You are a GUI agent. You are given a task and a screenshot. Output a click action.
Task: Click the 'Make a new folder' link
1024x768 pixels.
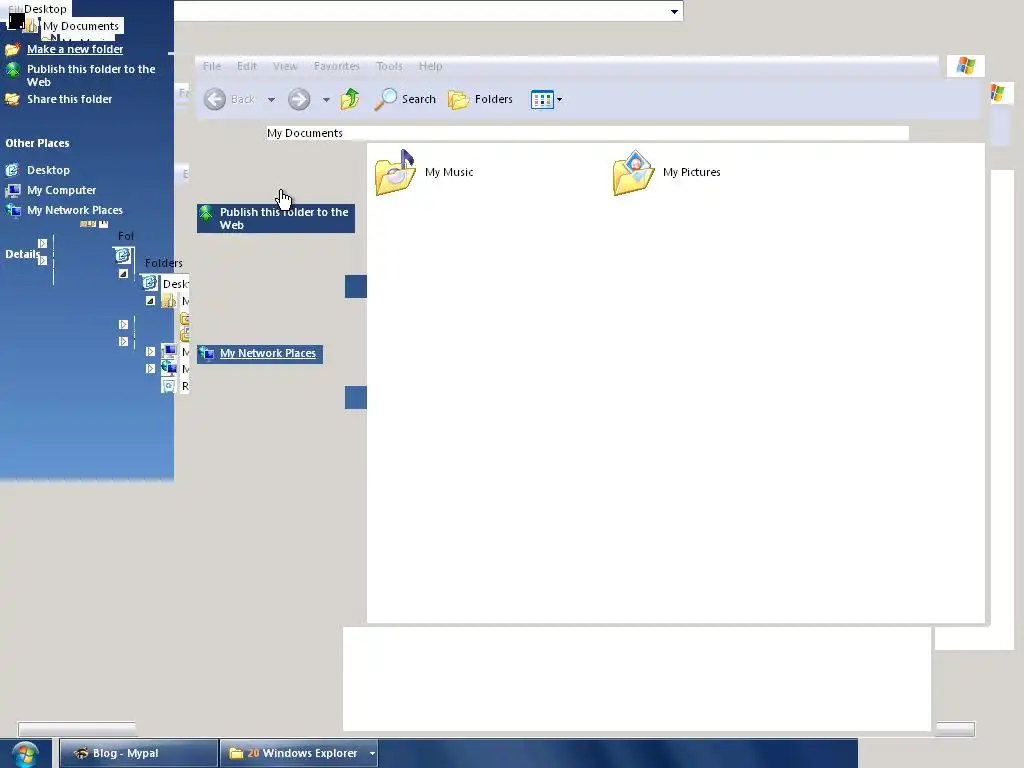click(75, 49)
